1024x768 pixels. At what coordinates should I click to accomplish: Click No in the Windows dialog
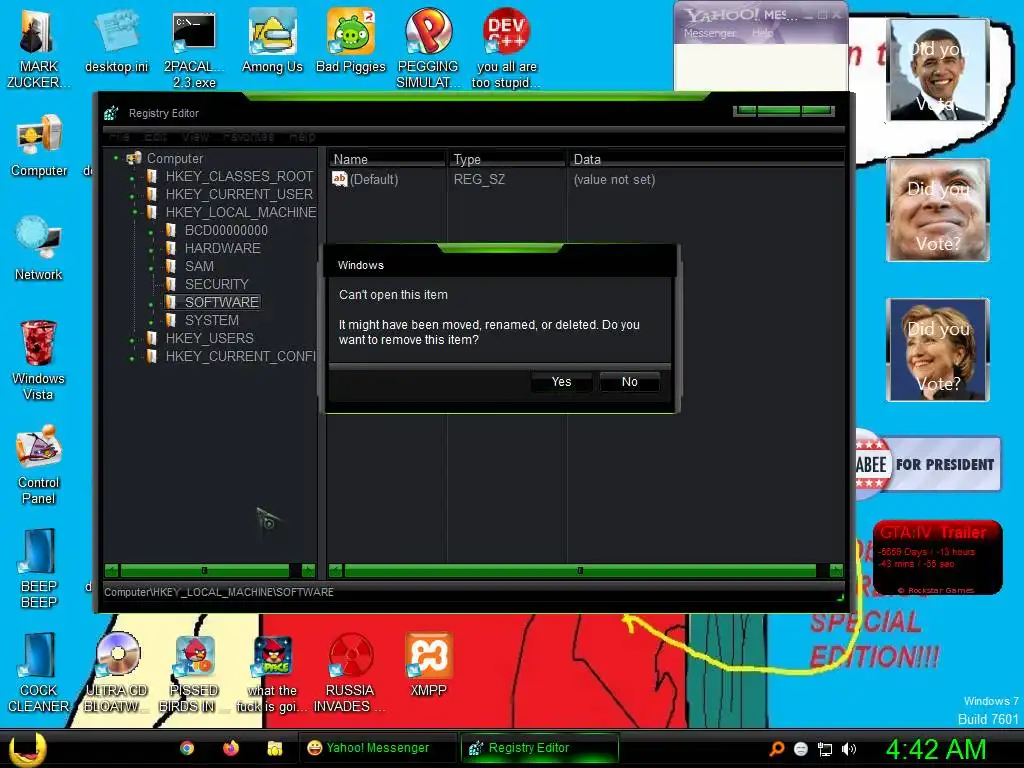(x=630, y=381)
